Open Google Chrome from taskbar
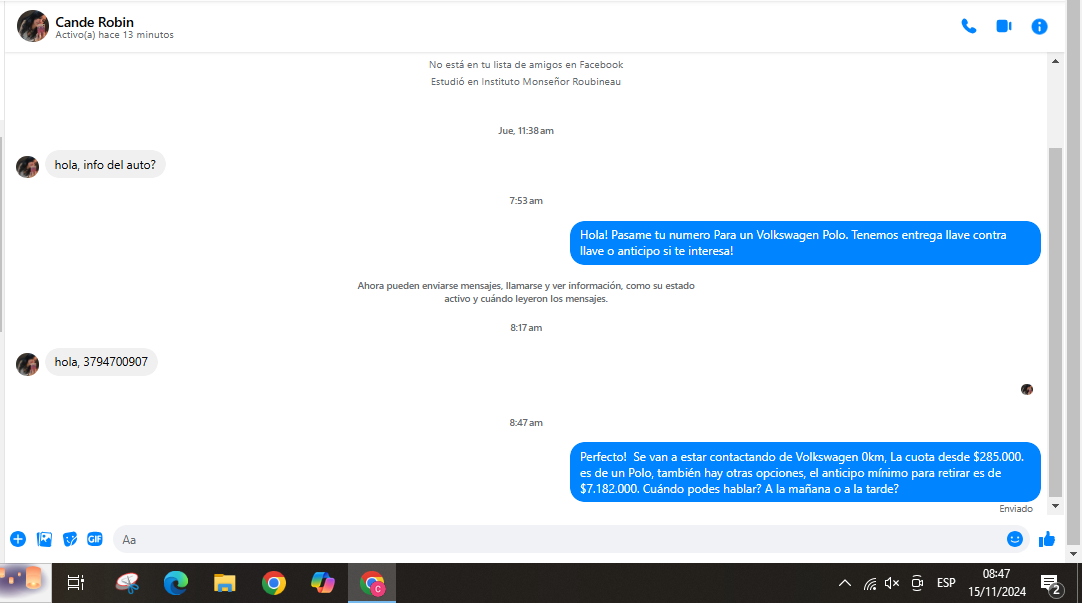The width and height of the screenshot is (1082, 603). 274,583
